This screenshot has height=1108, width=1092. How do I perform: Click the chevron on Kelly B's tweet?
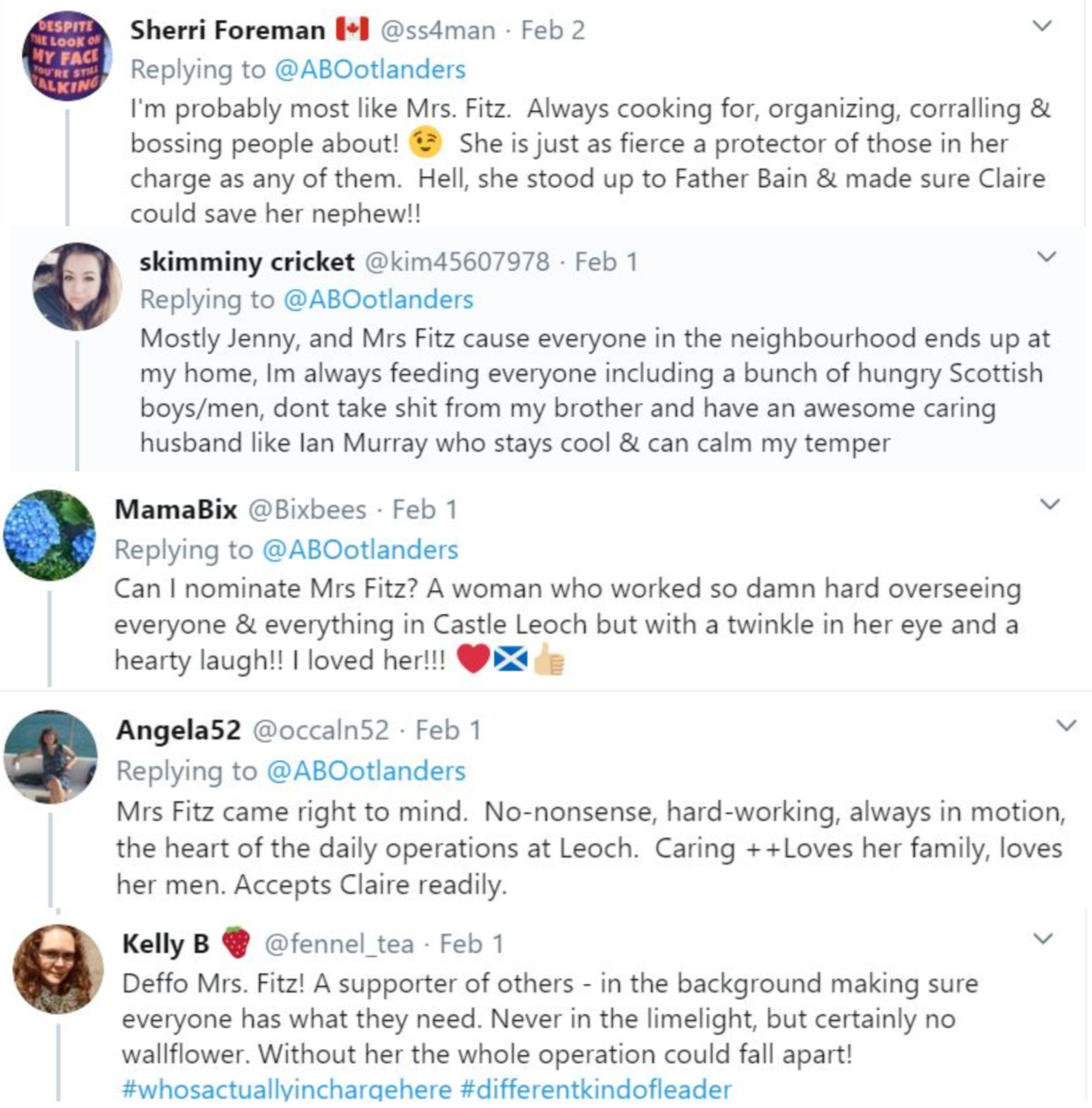pos(1042,939)
